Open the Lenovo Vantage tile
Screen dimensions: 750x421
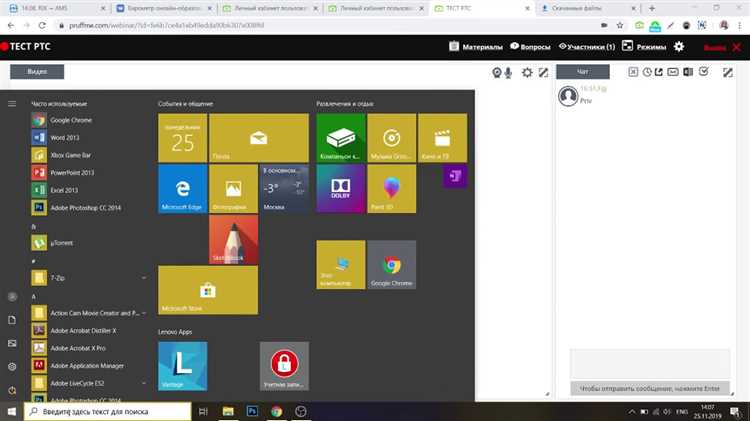(x=183, y=366)
